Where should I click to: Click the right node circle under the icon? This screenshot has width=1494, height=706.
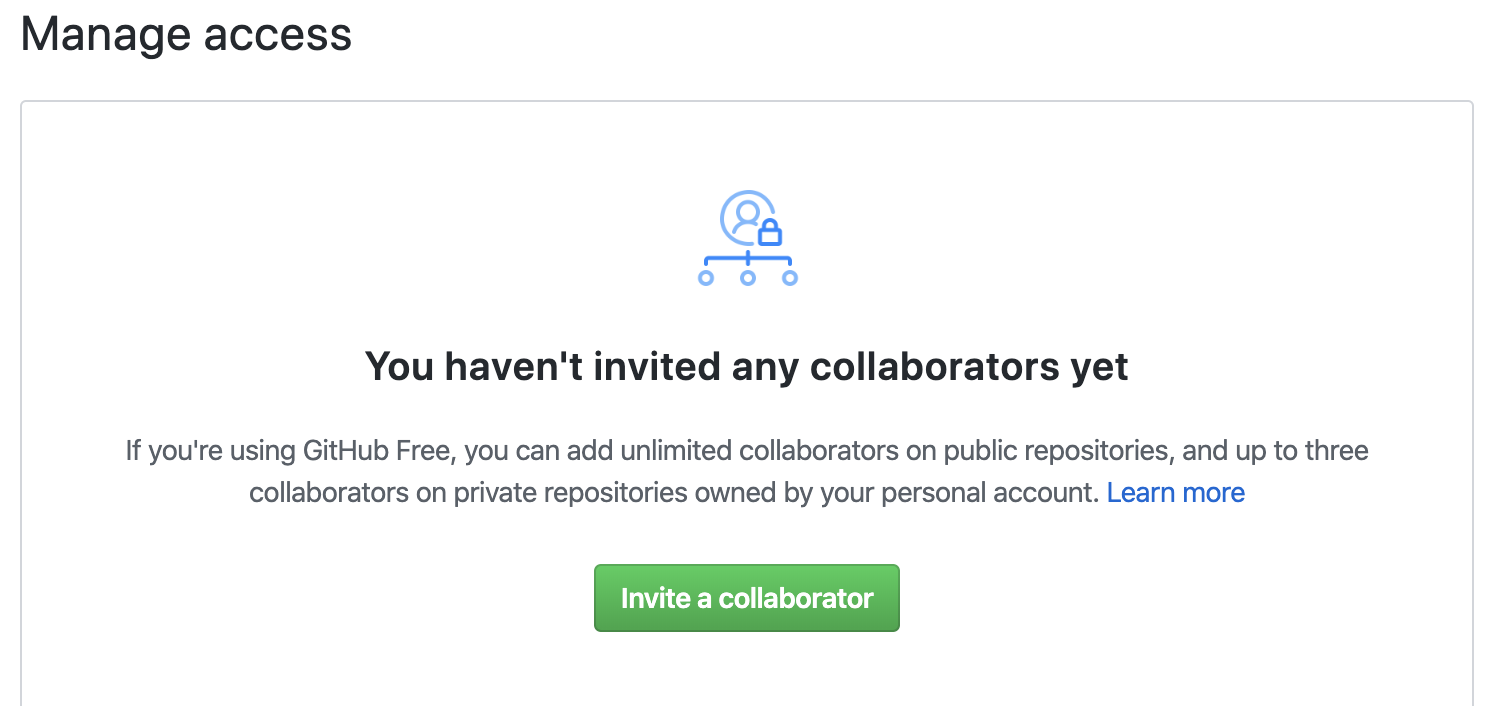[x=789, y=277]
